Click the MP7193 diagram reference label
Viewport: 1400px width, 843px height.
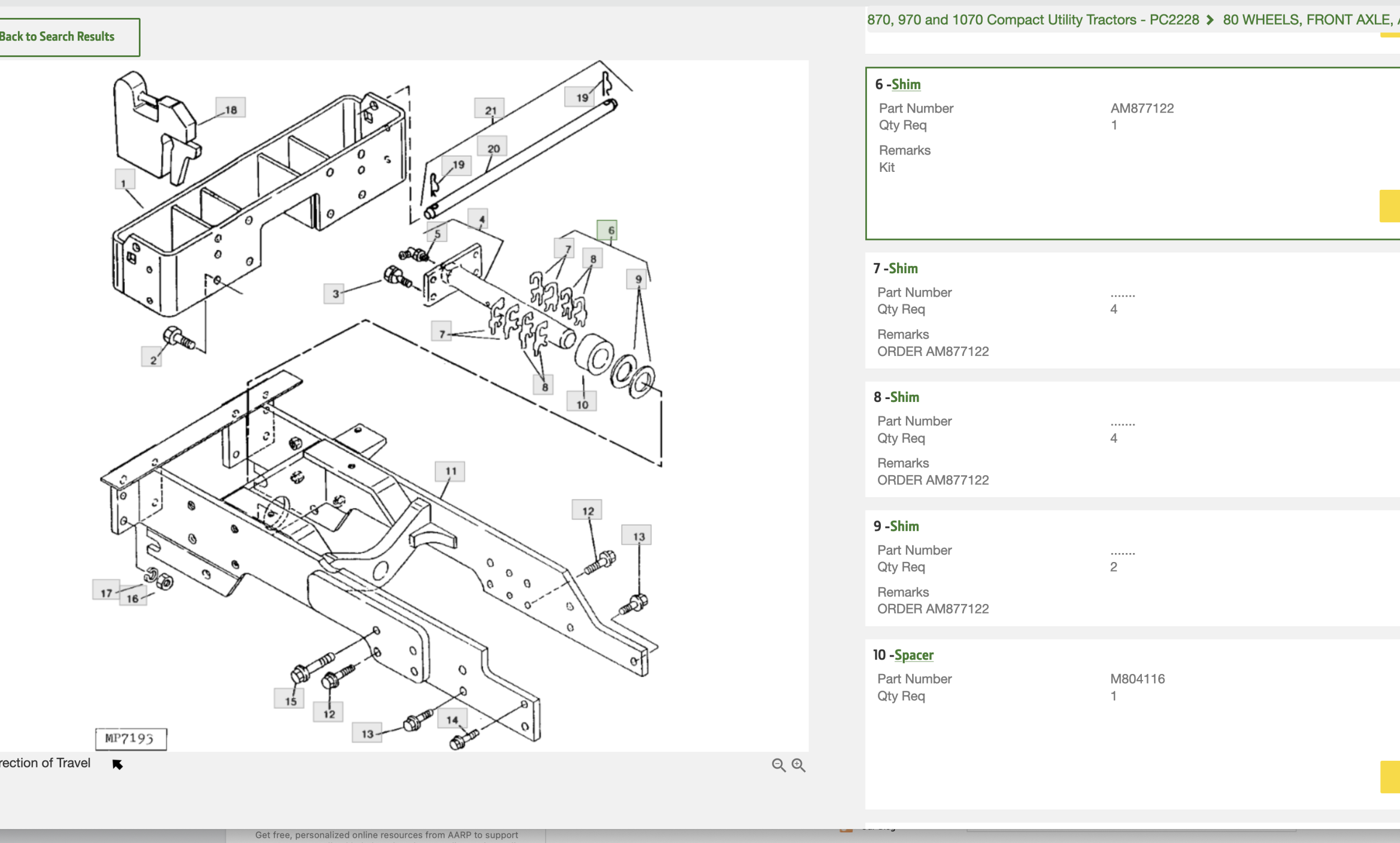(130, 739)
